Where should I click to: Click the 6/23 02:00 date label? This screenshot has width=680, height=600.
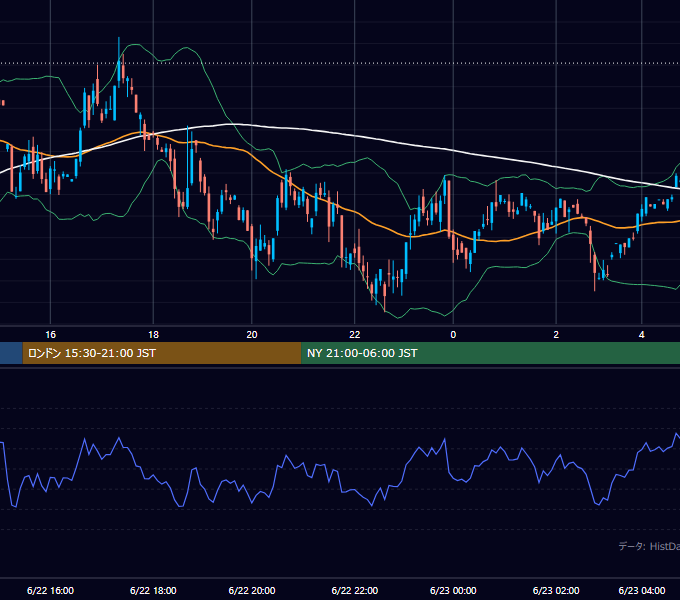pyautogui.click(x=556, y=590)
